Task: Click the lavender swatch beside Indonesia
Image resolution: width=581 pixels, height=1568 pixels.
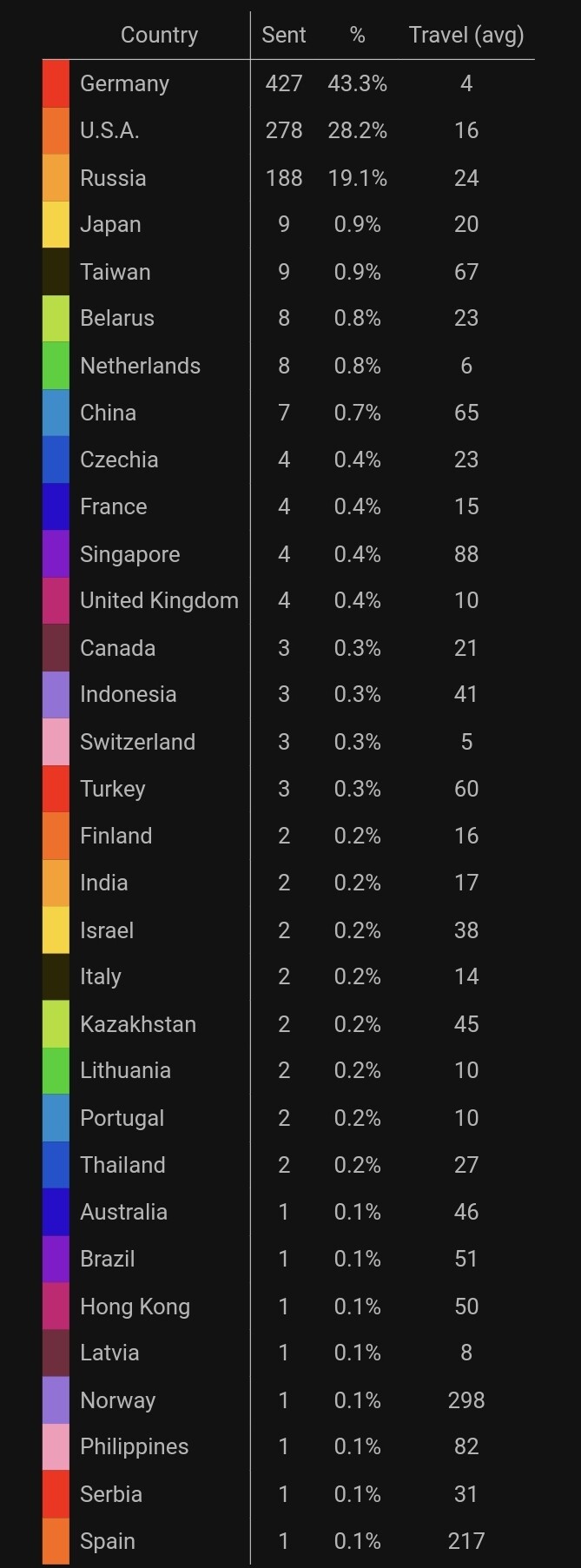Action: 56,694
